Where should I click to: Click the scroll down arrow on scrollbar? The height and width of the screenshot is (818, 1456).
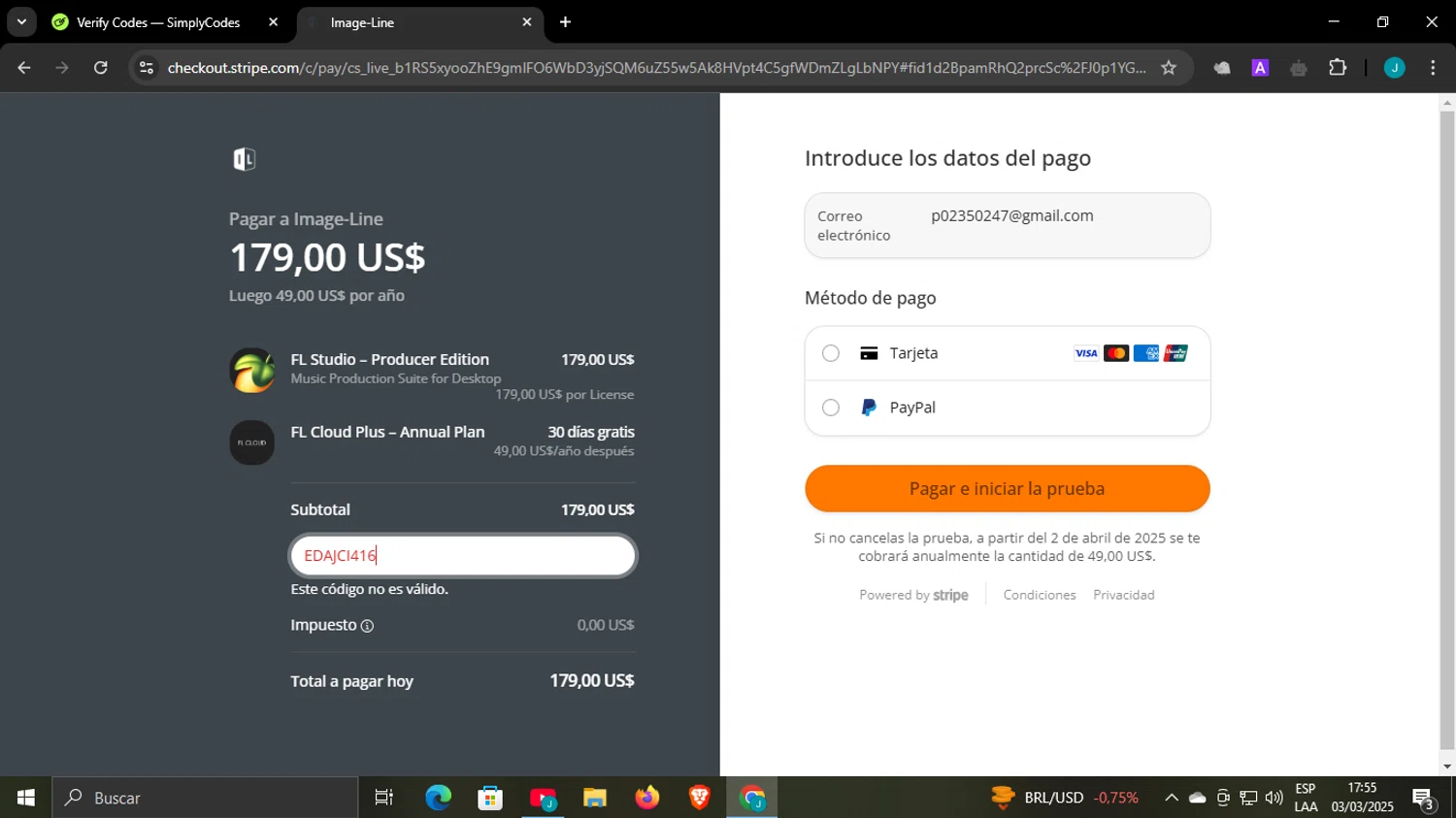(x=1447, y=767)
